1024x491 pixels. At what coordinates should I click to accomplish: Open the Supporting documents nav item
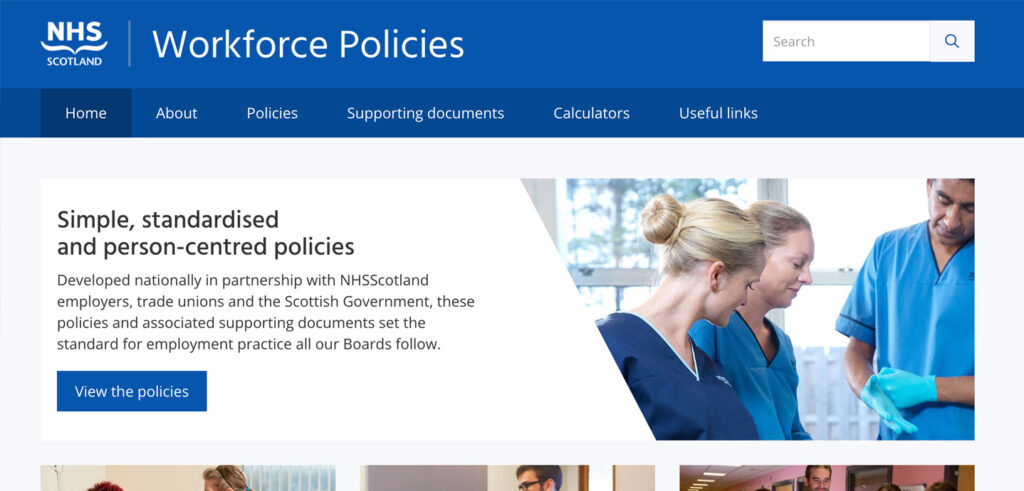click(425, 113)
